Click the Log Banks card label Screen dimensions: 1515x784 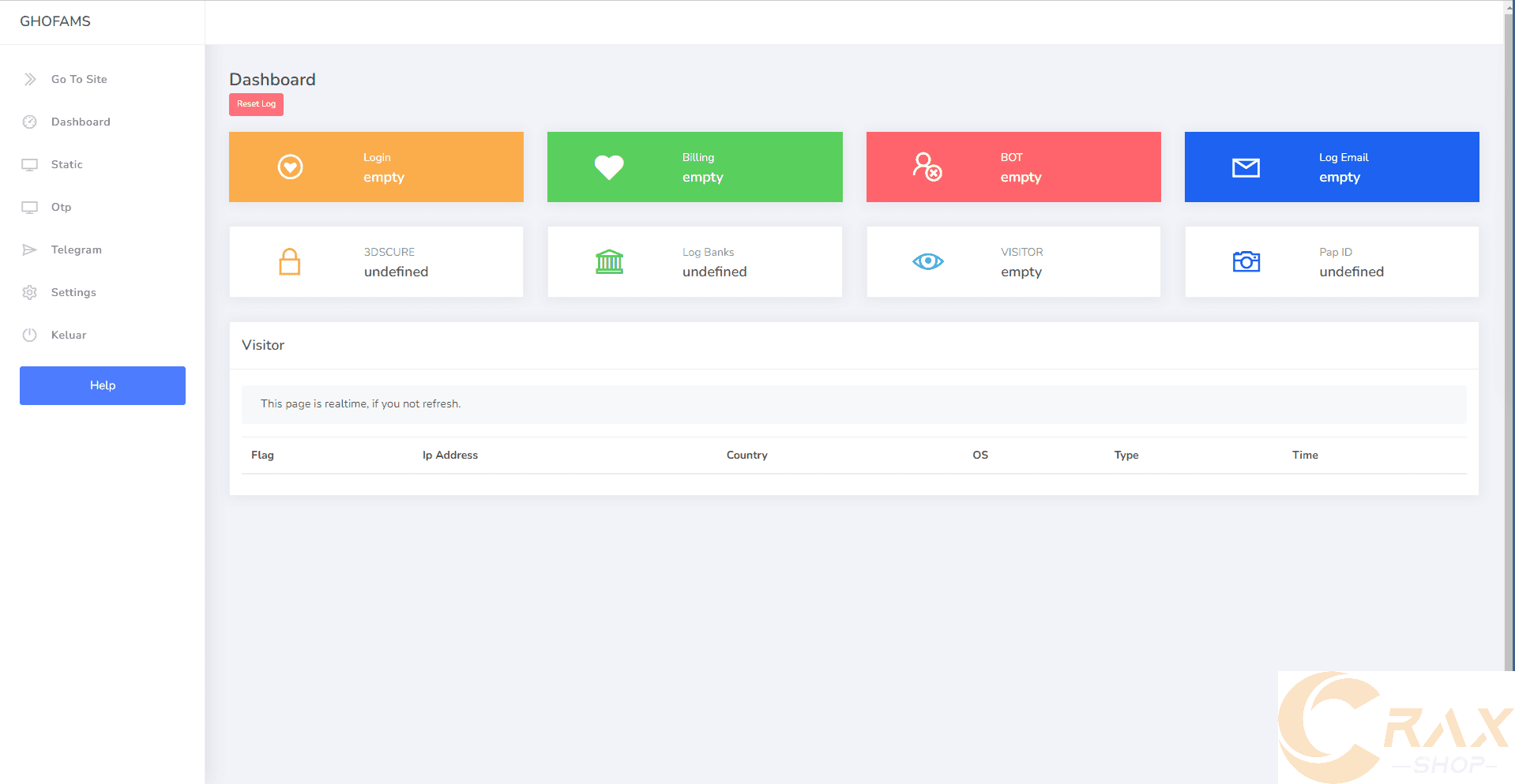(x=709, y=252)
